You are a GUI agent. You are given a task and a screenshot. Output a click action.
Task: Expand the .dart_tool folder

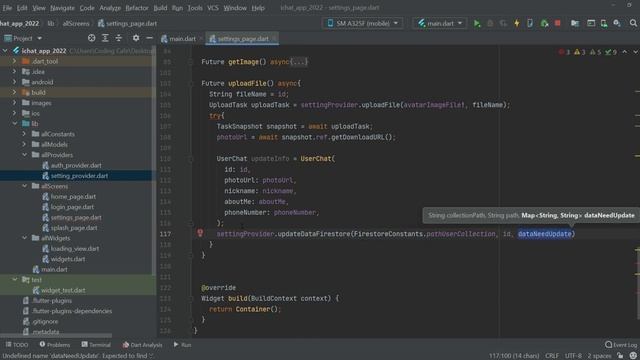pyautogui.click(x=15, y=61)
